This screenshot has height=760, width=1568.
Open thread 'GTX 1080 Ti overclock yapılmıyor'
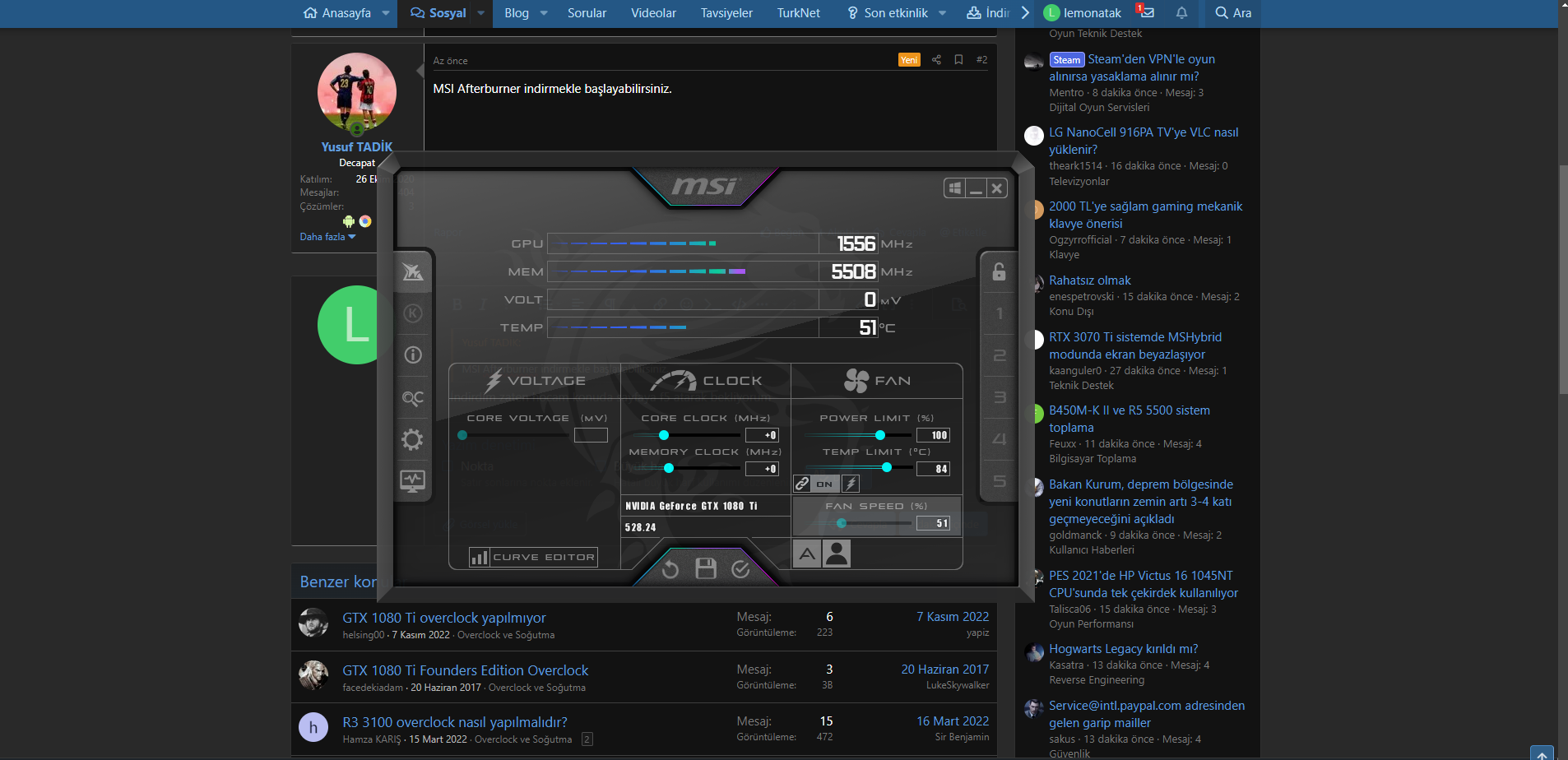[x=444, y=618]
